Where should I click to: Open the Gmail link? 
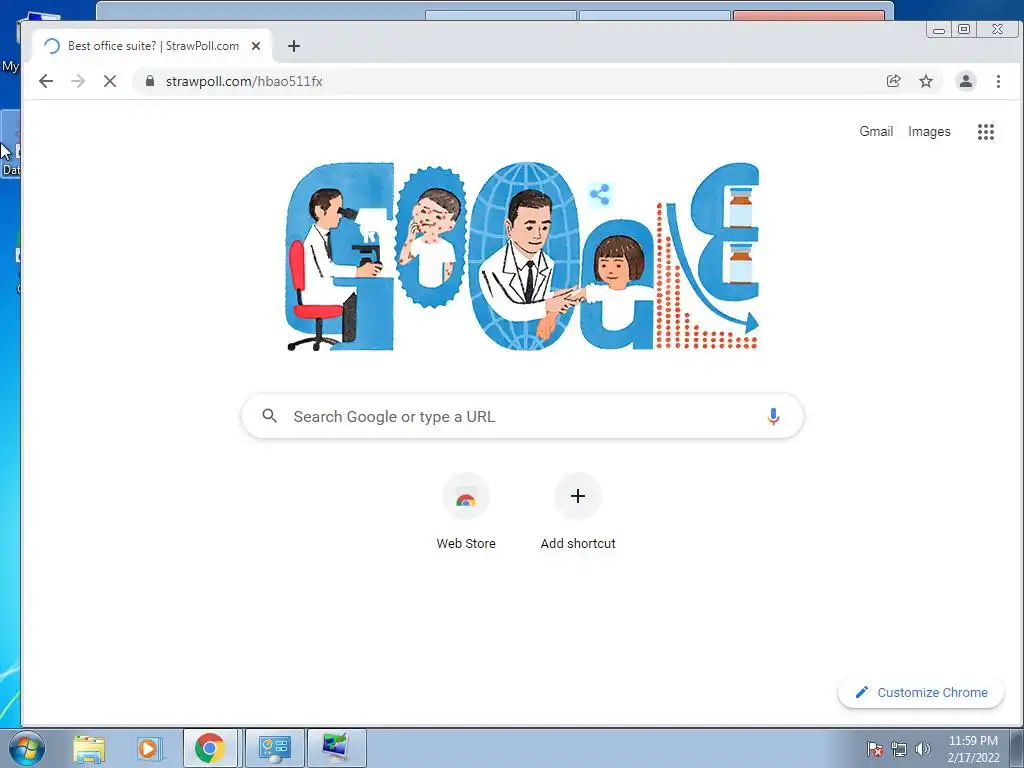[x=876, y=131]
